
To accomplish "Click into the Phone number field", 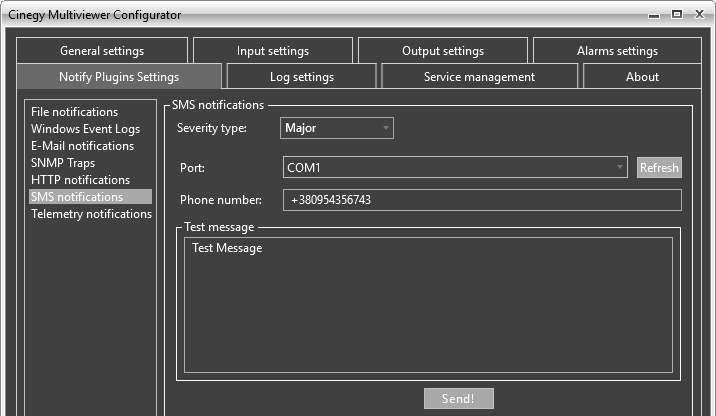I will point(482,200).
